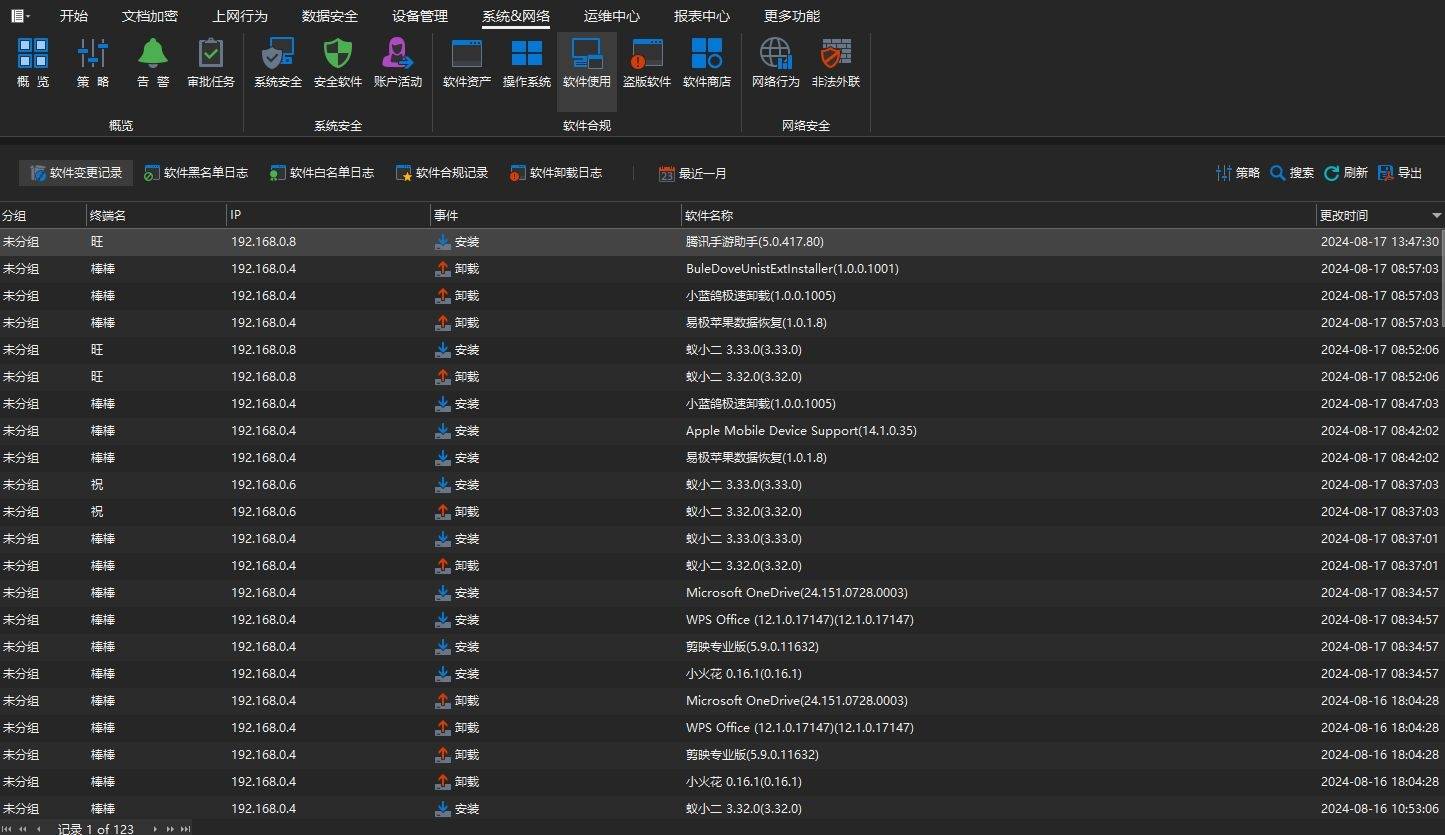This screenshot has height=835, width=1445.
Task: Switch to the 开始 menu tab
Action: click(x=74, y=16)
